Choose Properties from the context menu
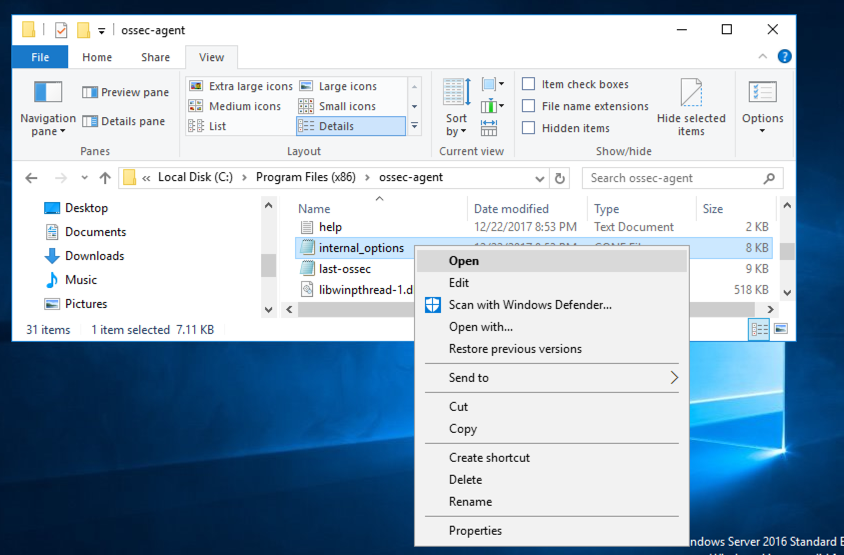 (x=475, y=531)
